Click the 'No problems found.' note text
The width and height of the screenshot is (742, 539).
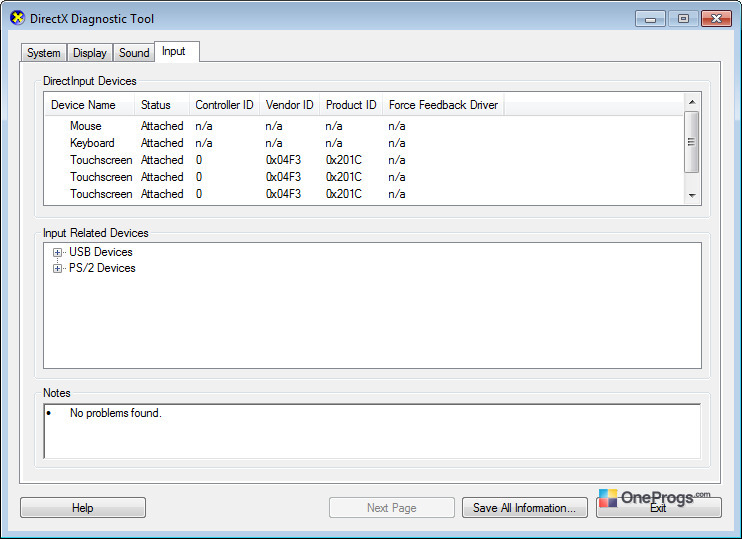[116, 413]
